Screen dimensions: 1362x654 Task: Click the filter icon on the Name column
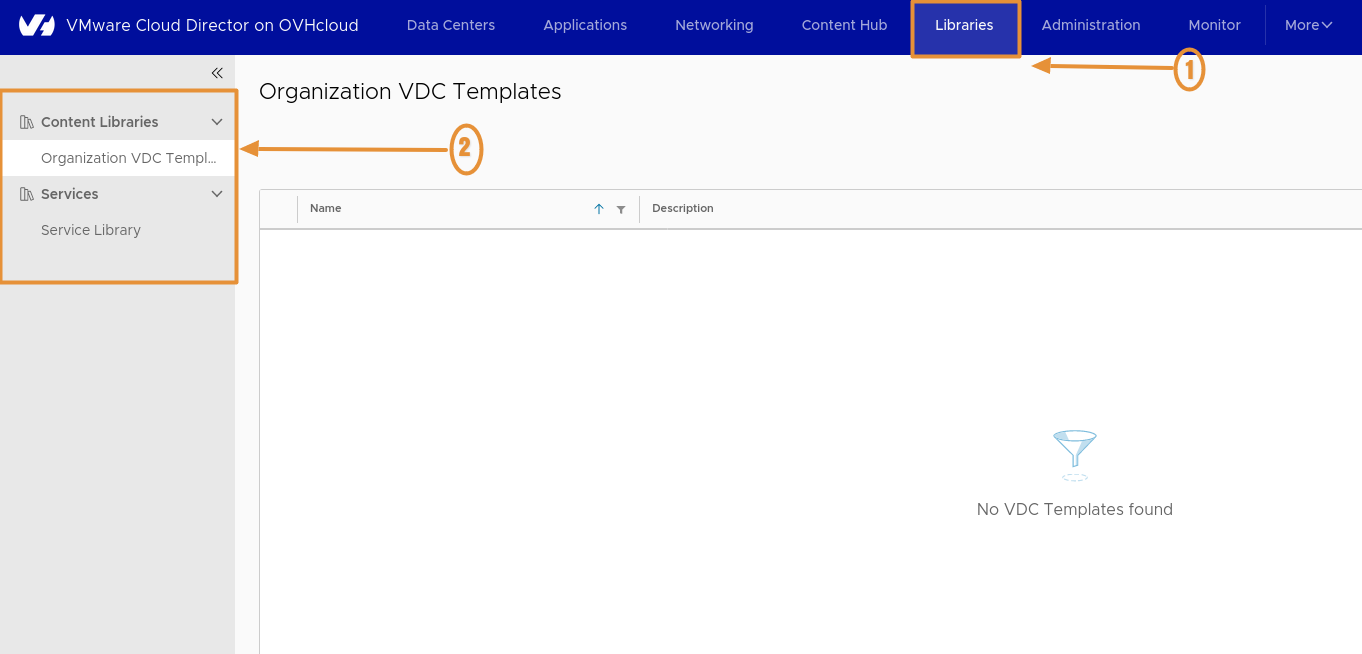coord(621,209)
